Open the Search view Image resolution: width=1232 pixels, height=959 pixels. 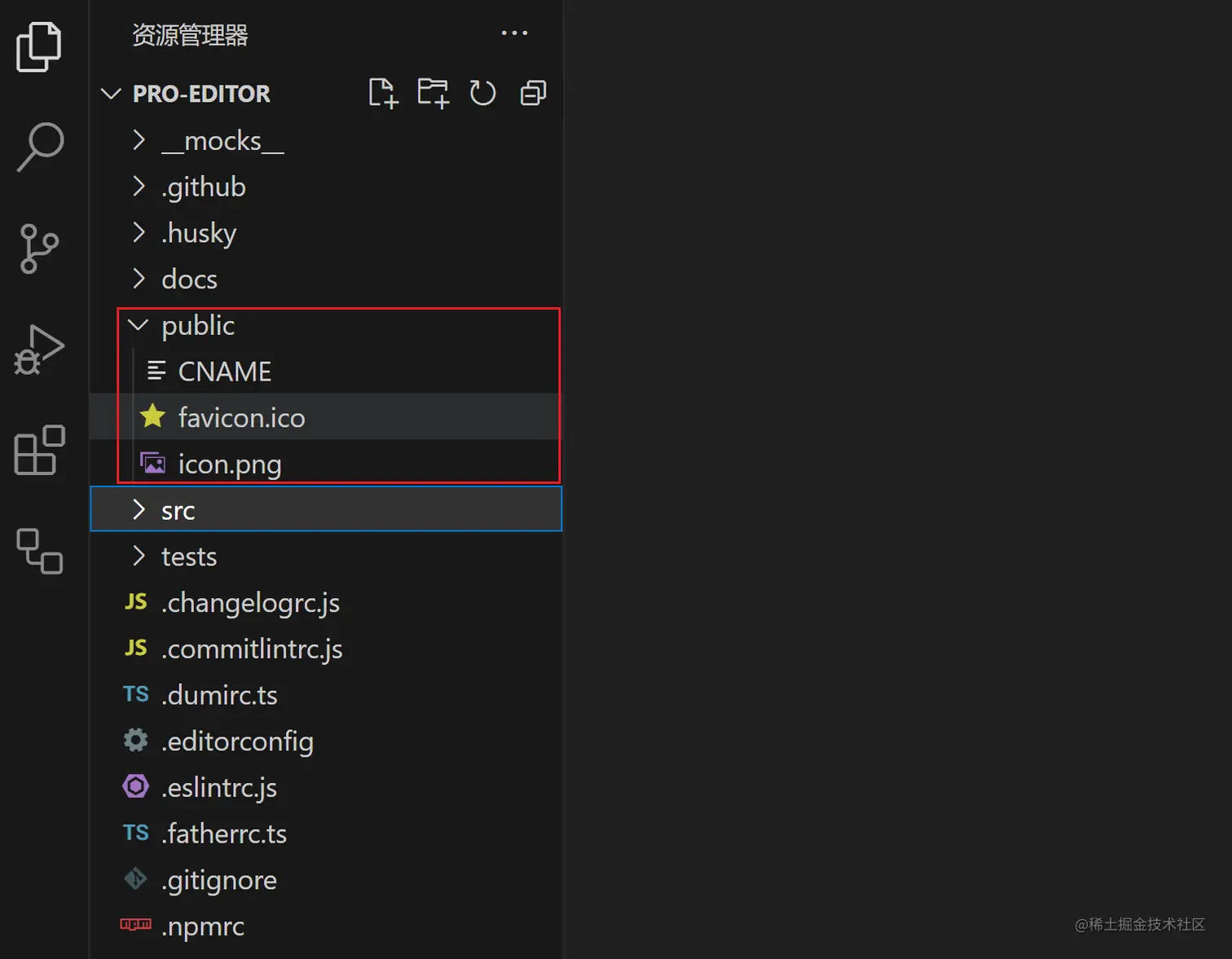[39, 147]
